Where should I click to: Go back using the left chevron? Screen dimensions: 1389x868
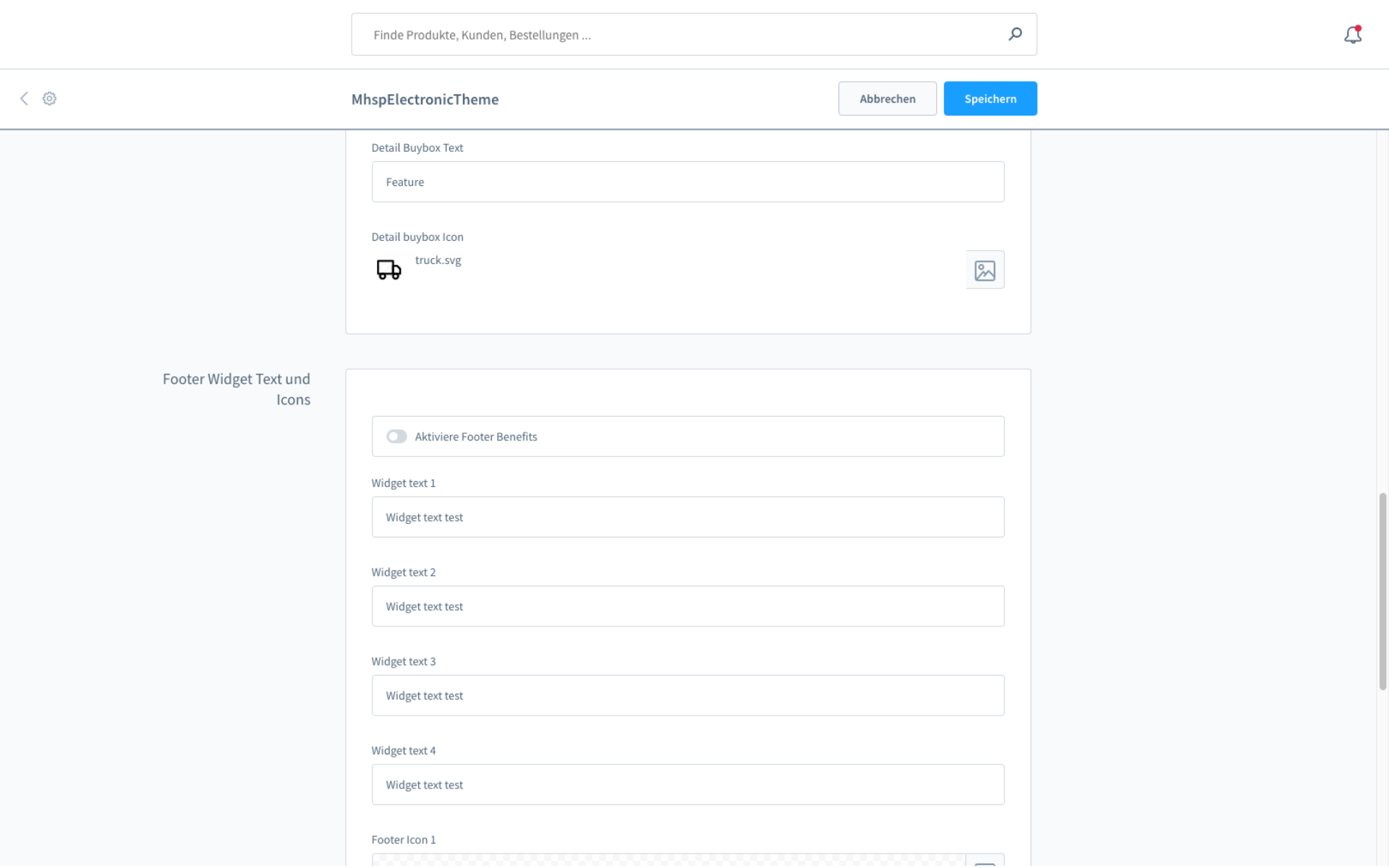24,98
